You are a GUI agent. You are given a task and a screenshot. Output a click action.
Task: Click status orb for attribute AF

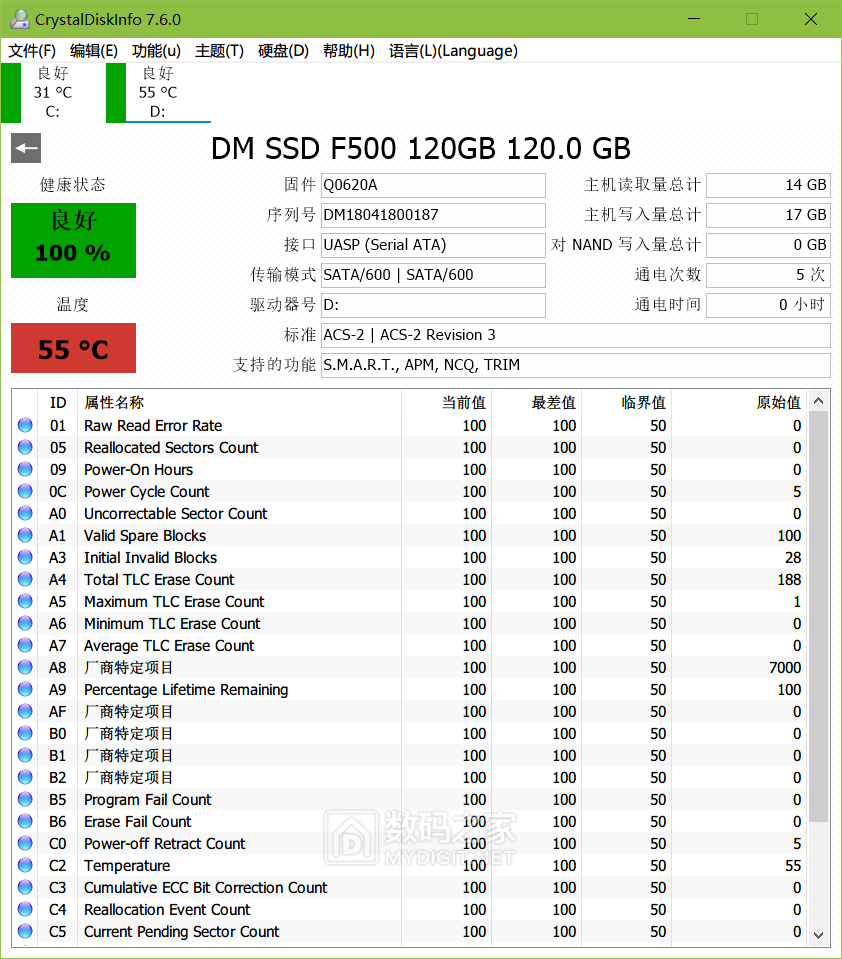[25, 711]
